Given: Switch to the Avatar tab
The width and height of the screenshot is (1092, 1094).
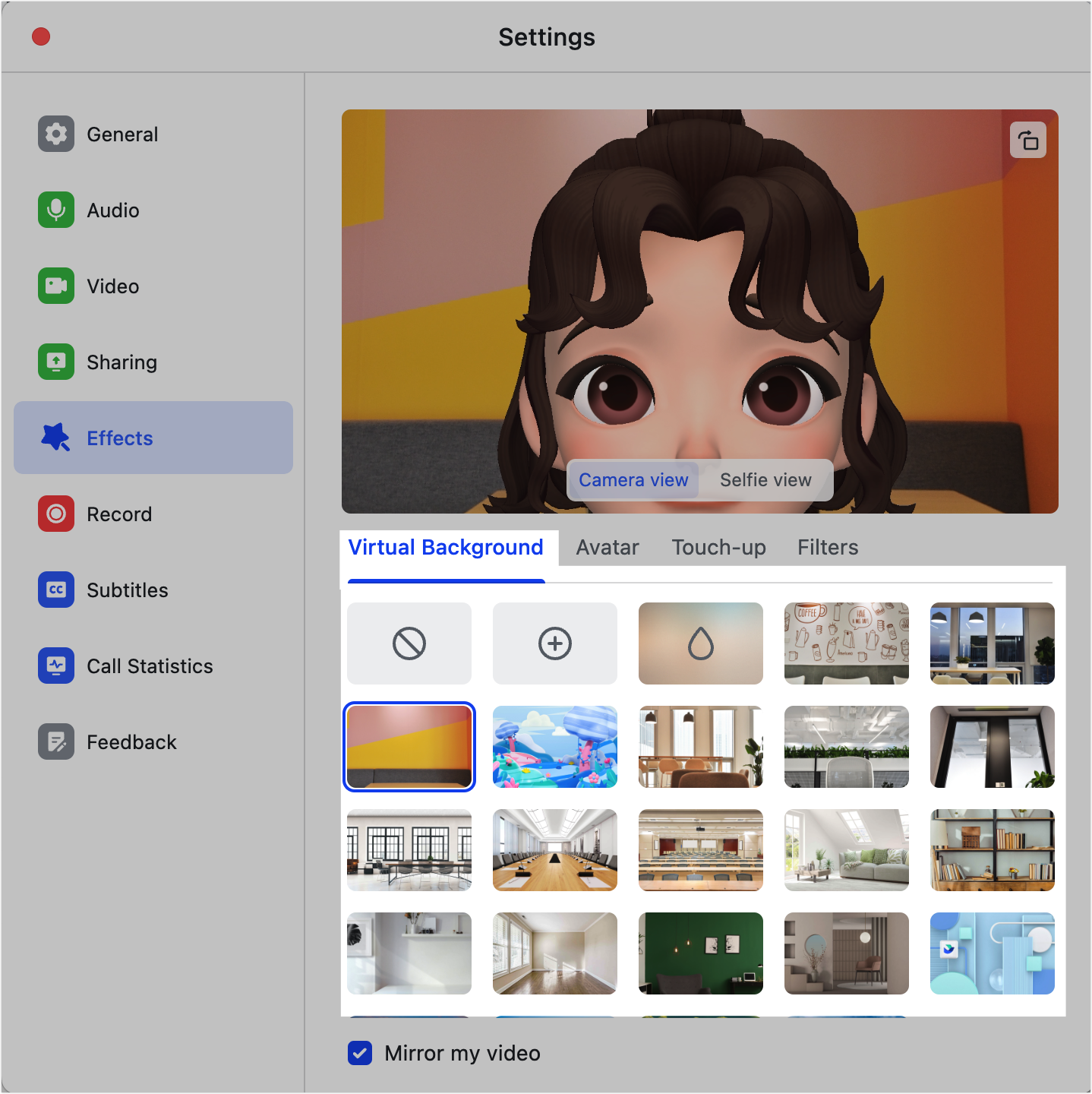Looking at the screenshot, I should (x=607, y=548).
